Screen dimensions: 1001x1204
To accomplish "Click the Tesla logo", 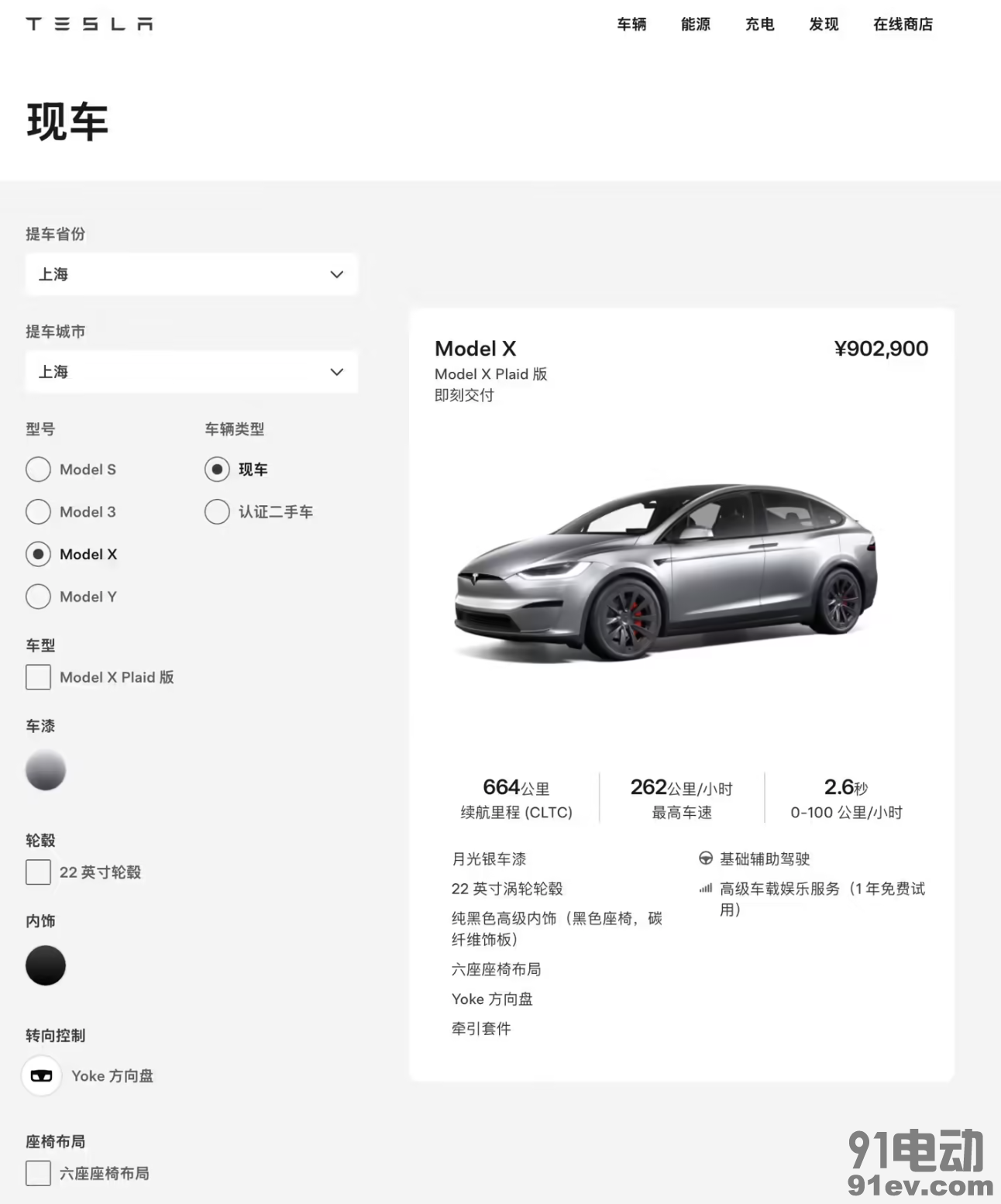I will 89,24.
